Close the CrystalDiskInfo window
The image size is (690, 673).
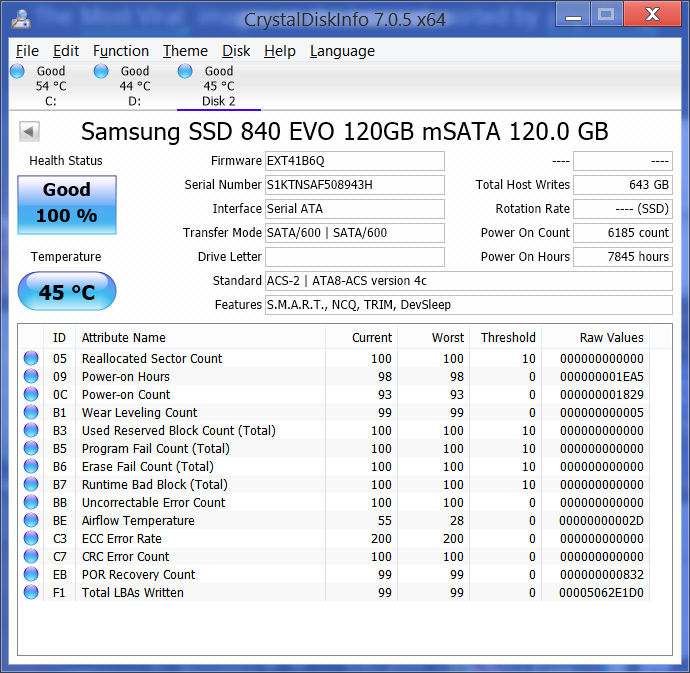coord(653,15)
